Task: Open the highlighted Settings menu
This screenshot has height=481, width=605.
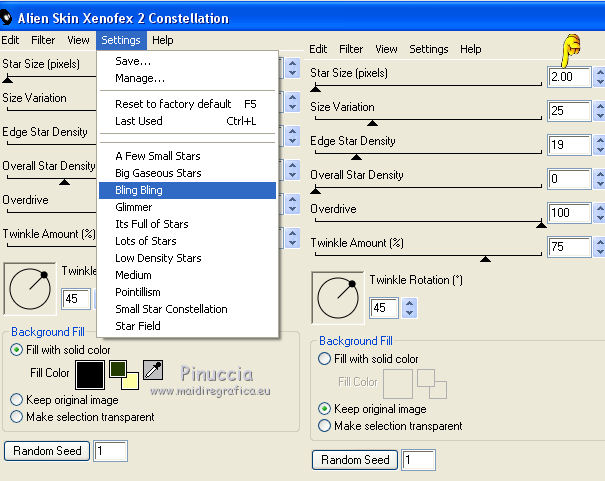Action: coord(121,40)
